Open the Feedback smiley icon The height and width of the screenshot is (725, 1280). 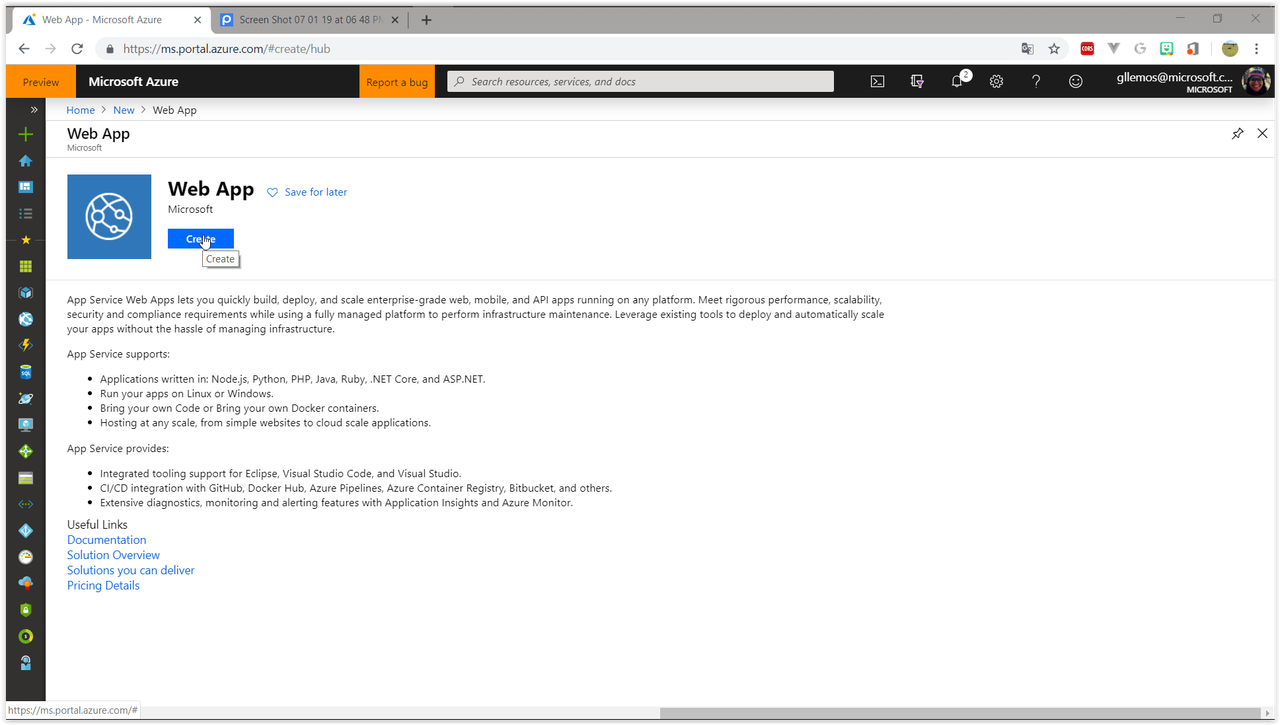click(x=1076, y=82)
